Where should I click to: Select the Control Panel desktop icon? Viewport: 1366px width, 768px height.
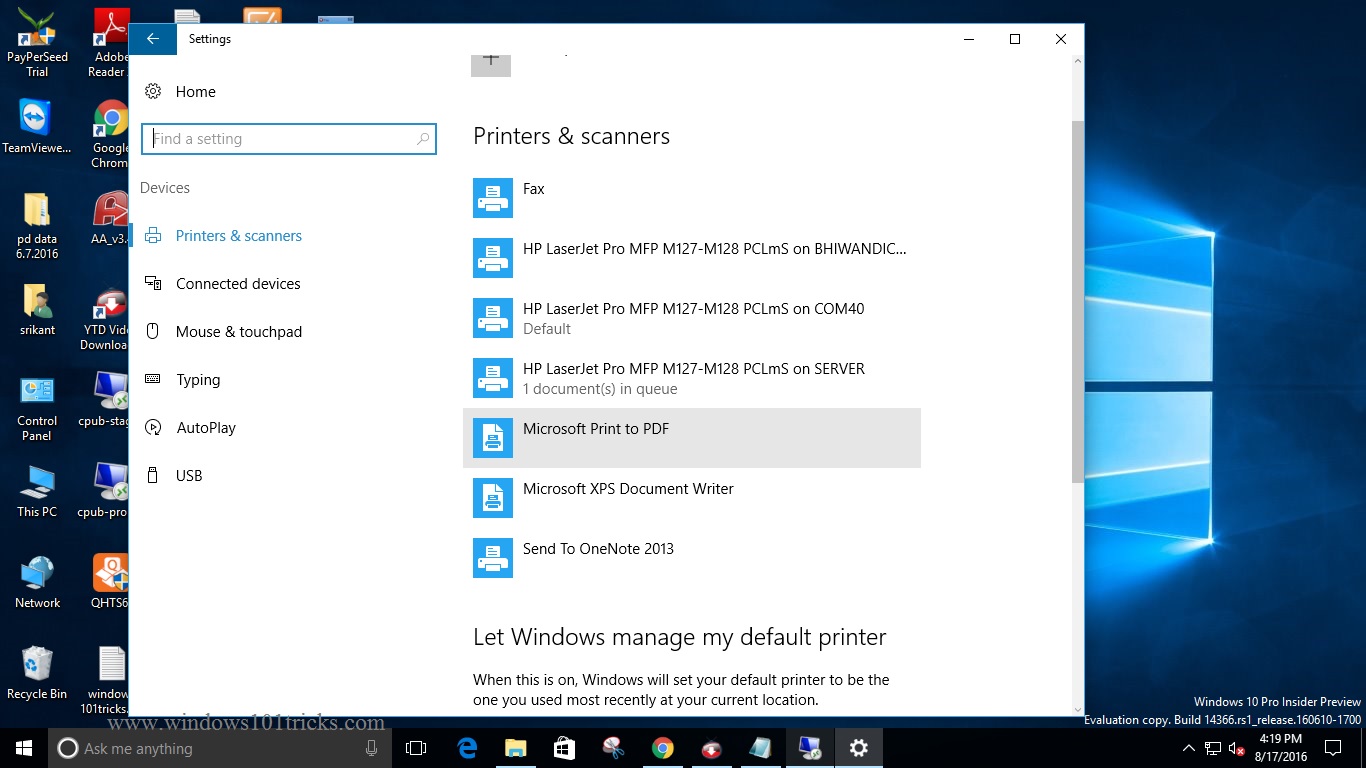37,408
